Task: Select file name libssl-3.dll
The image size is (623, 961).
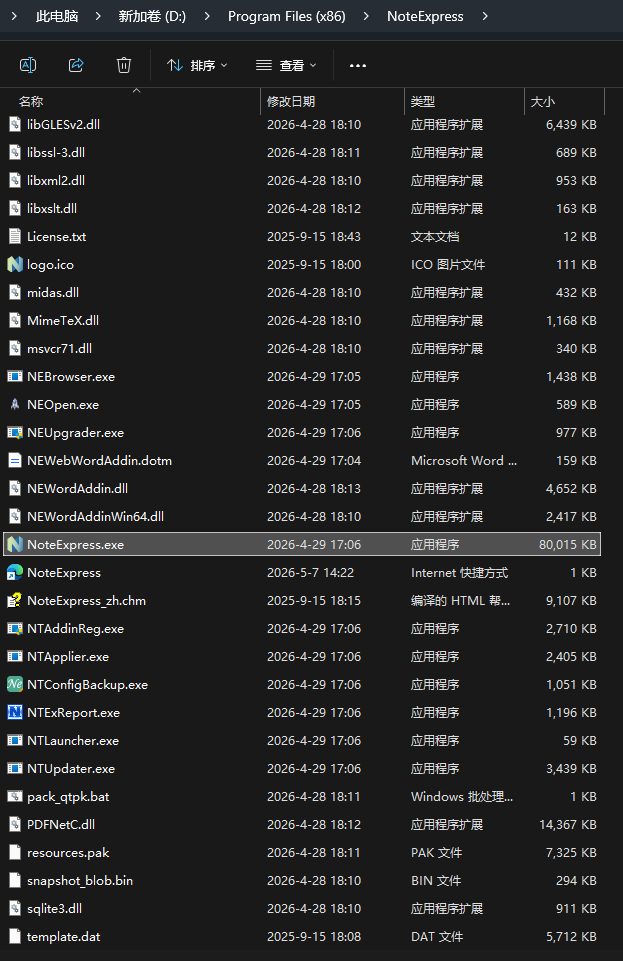Action: tap(56, 153)
